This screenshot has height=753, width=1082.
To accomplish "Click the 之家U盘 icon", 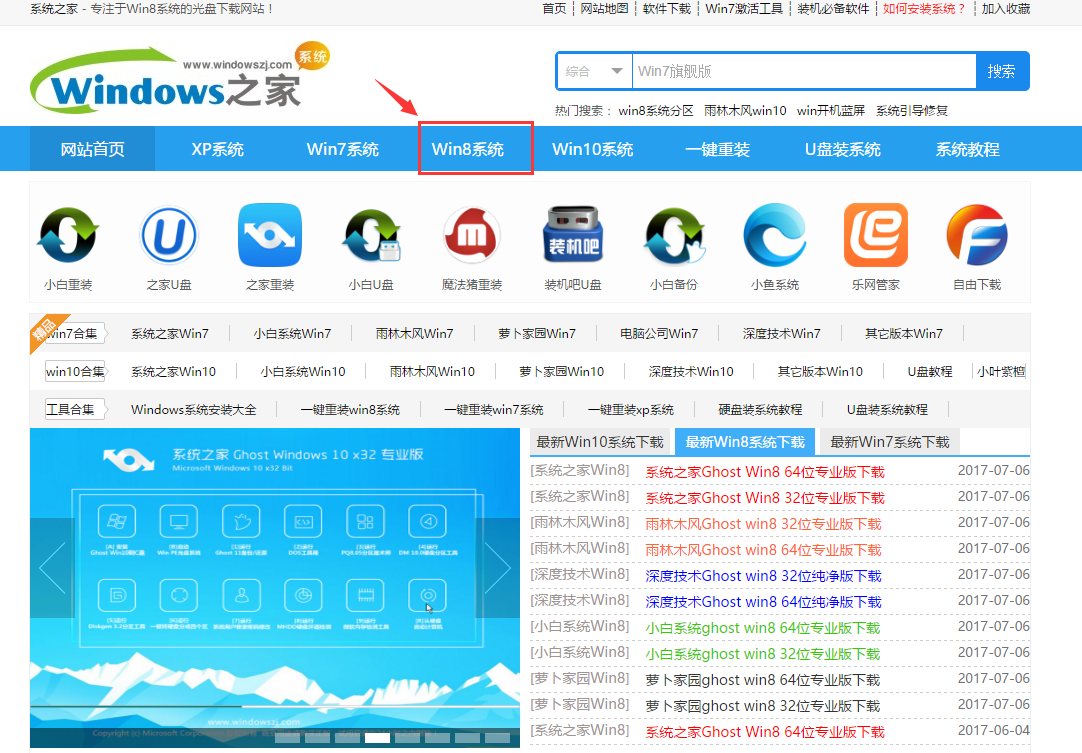I will click(168, 235).
